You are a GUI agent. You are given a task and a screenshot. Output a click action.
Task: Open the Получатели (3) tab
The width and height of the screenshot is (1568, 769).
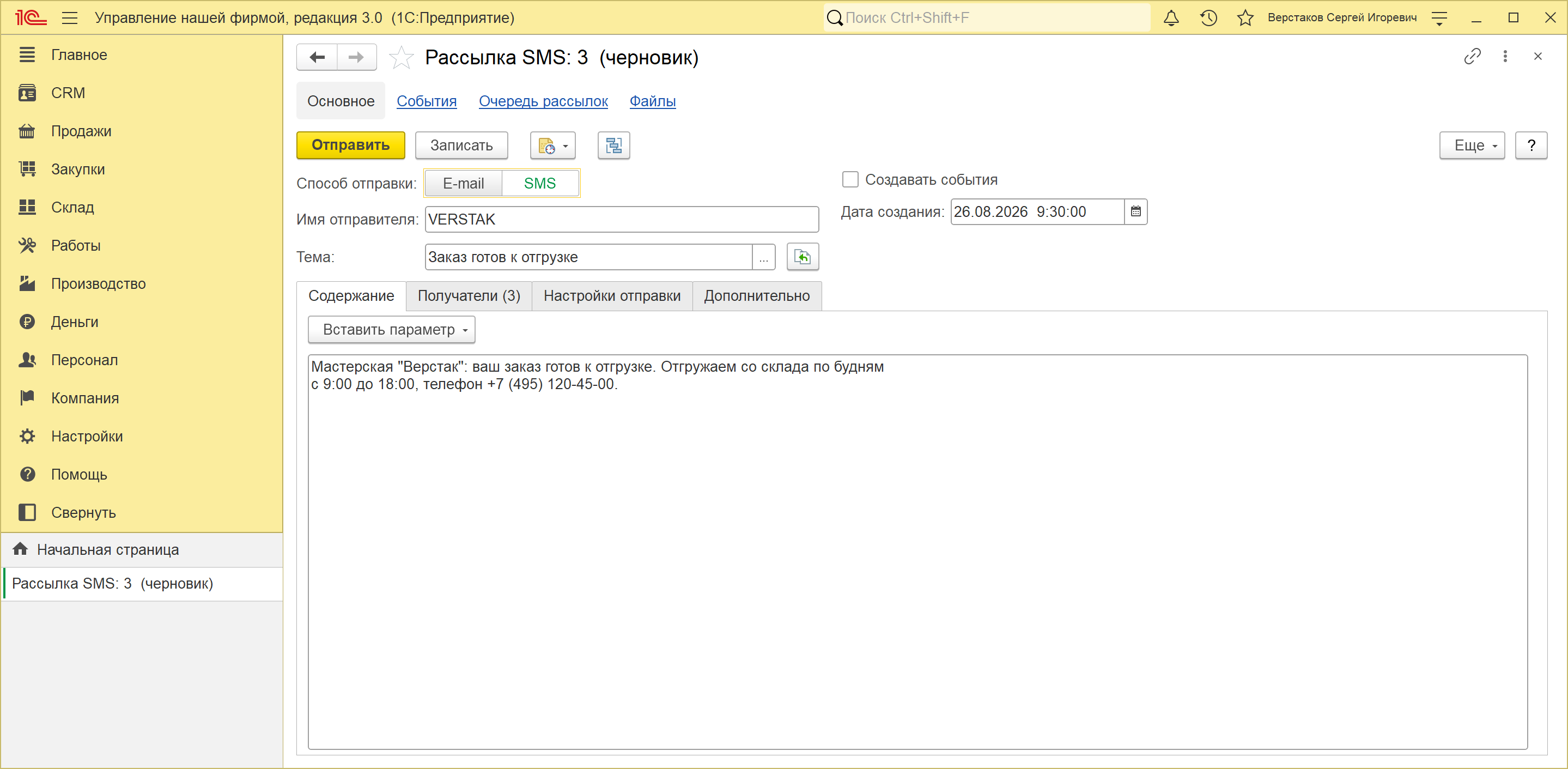(x=469, y=296)
